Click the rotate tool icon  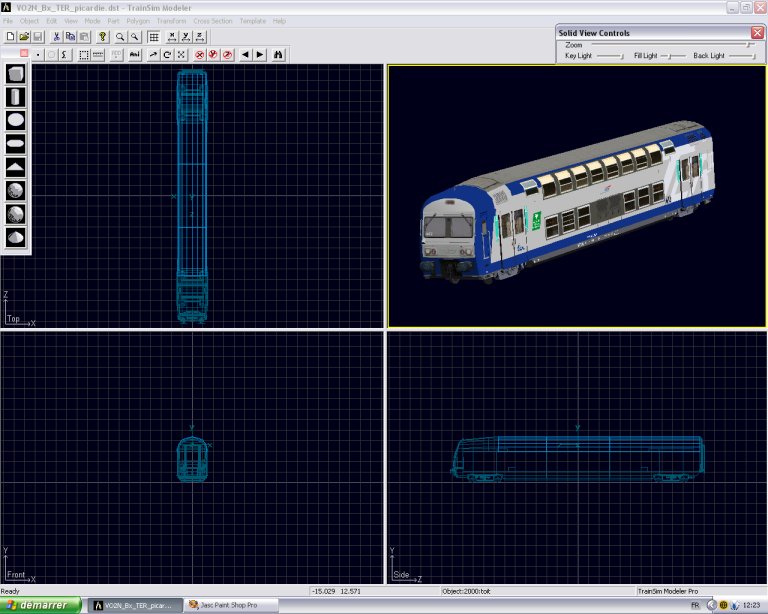[x=167, y=55]
